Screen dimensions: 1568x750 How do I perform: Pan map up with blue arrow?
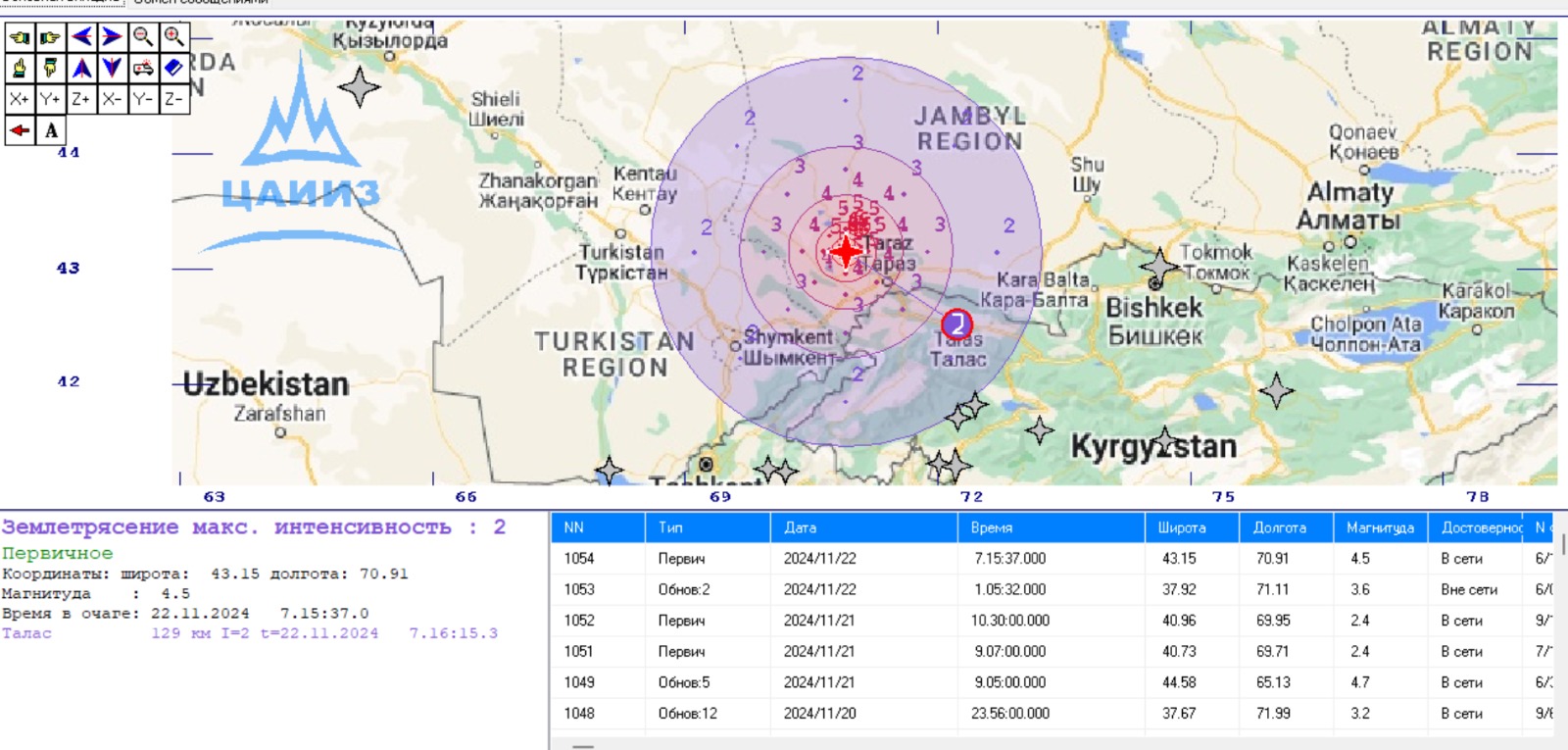(x=82, y=68)
